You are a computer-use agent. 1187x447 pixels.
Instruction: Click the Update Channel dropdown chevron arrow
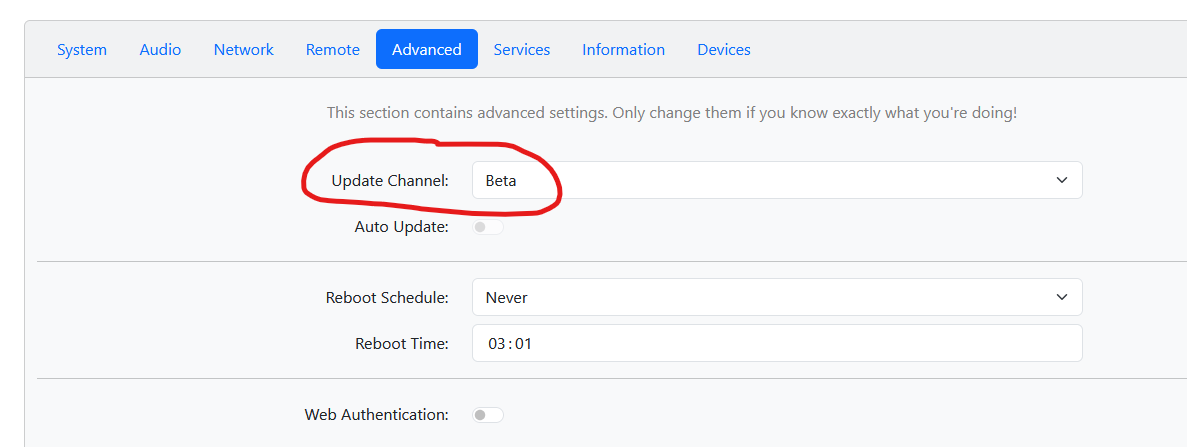(1061, 181)
